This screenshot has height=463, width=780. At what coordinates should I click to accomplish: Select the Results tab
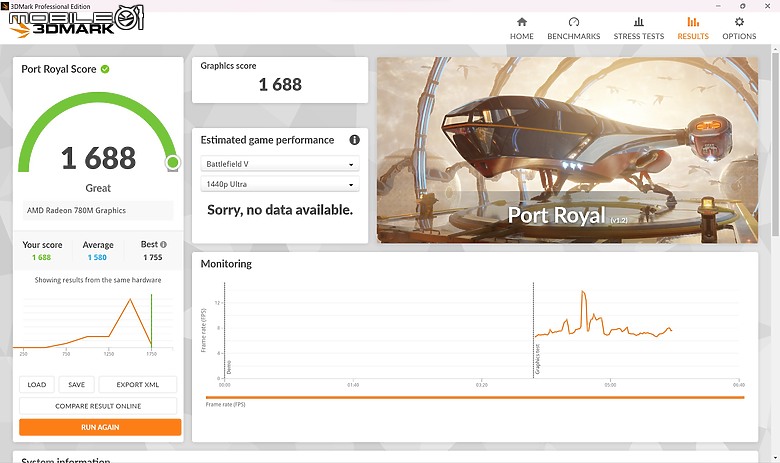pos(693,28)
